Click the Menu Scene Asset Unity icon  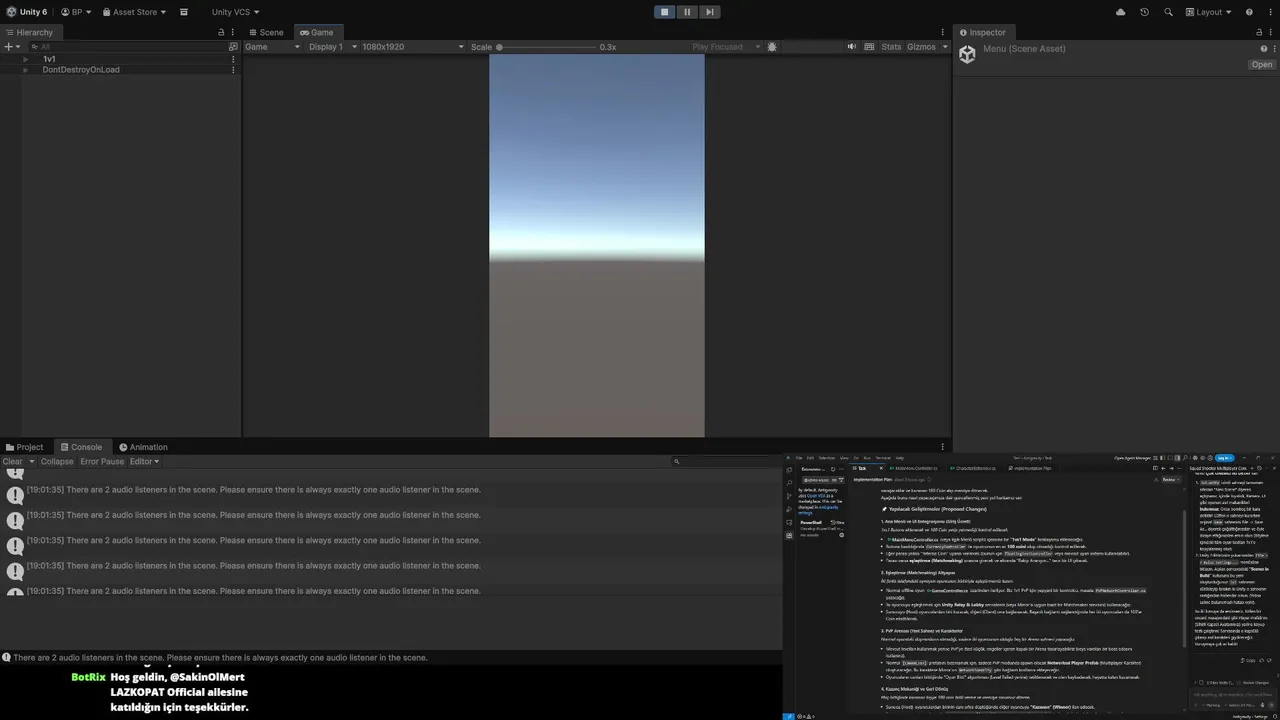pos(967,55)
